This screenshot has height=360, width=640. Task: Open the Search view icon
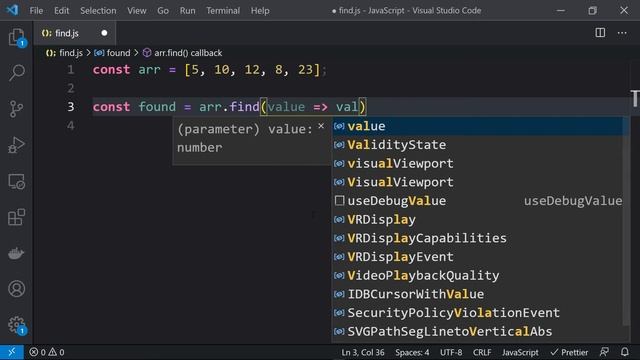tap(16, 73)
